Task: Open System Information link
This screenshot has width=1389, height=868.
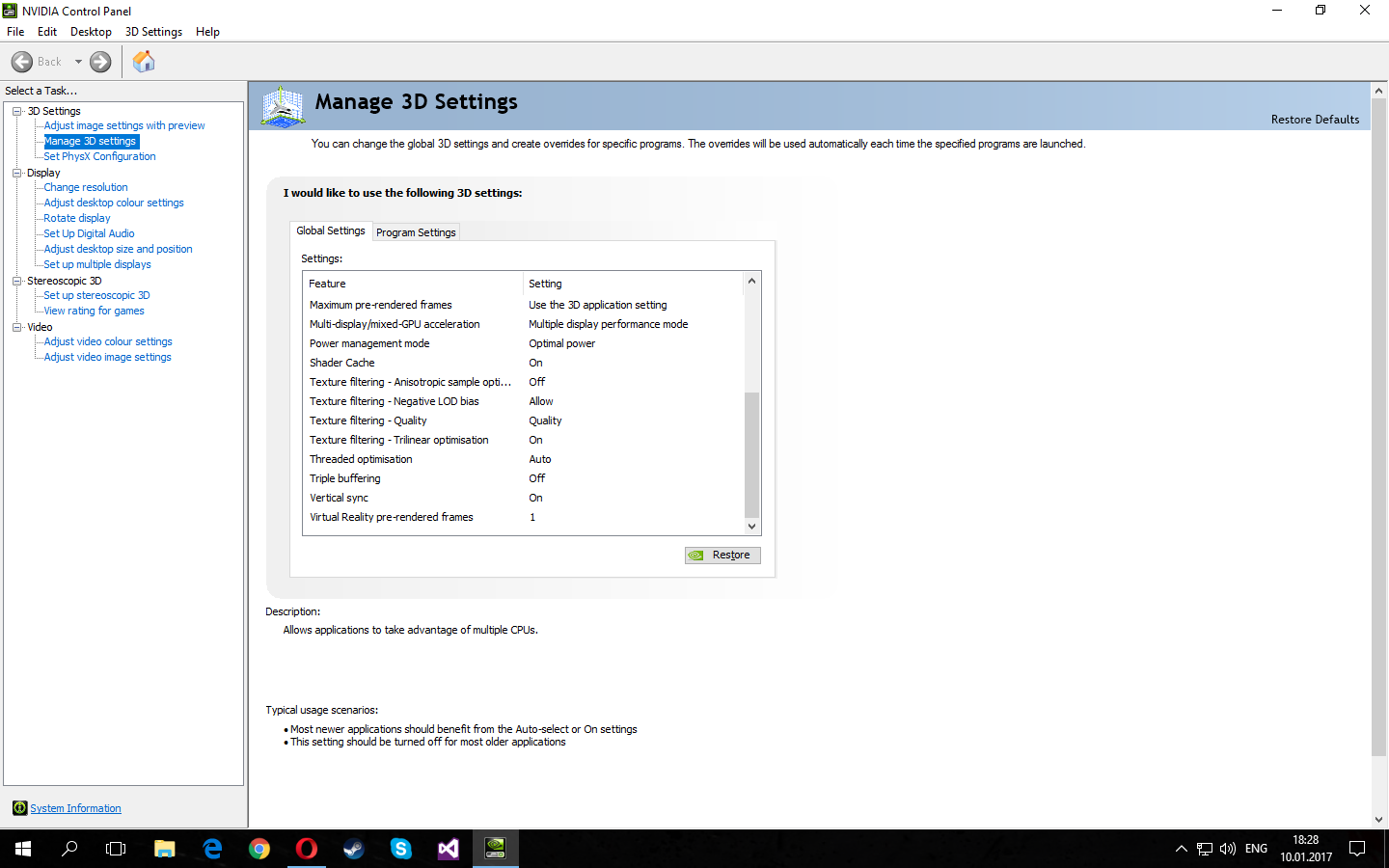Action: pyautogui.click(x=75, y=808)
